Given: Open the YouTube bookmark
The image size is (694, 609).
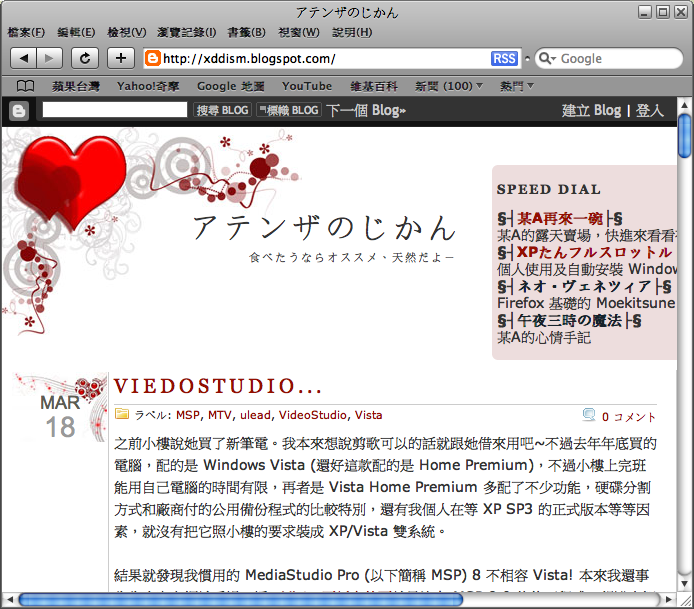Looking at the screenshot, I should click(307, 86).
